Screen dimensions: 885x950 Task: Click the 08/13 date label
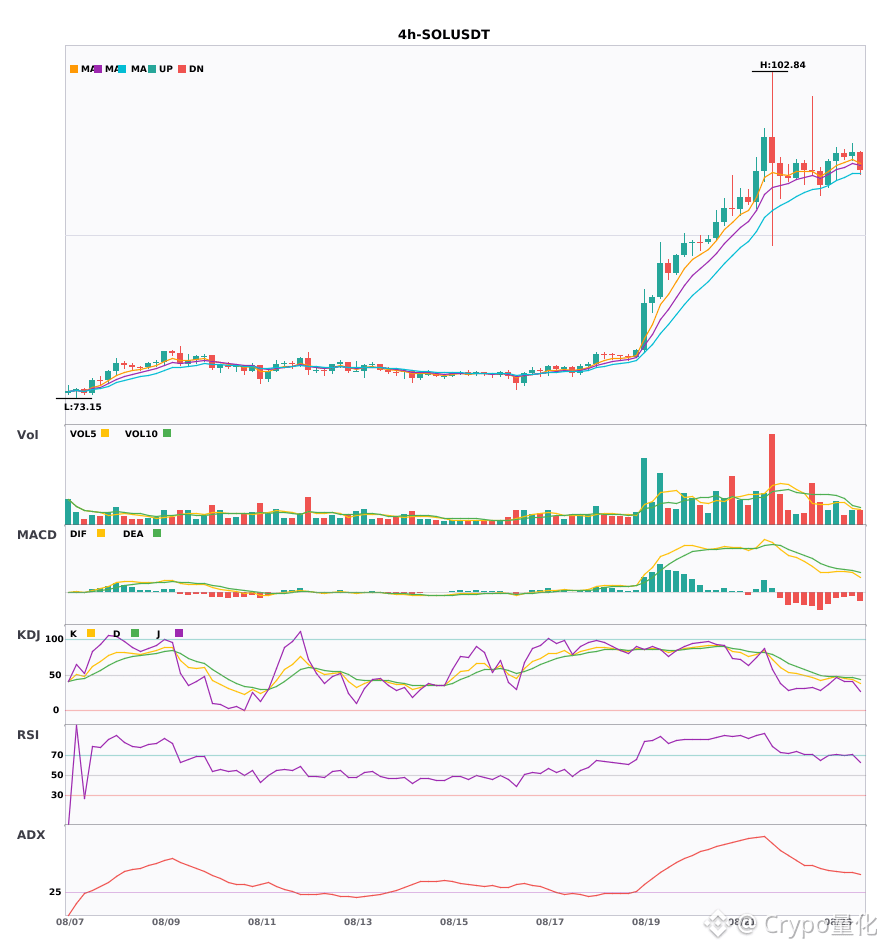358,922
